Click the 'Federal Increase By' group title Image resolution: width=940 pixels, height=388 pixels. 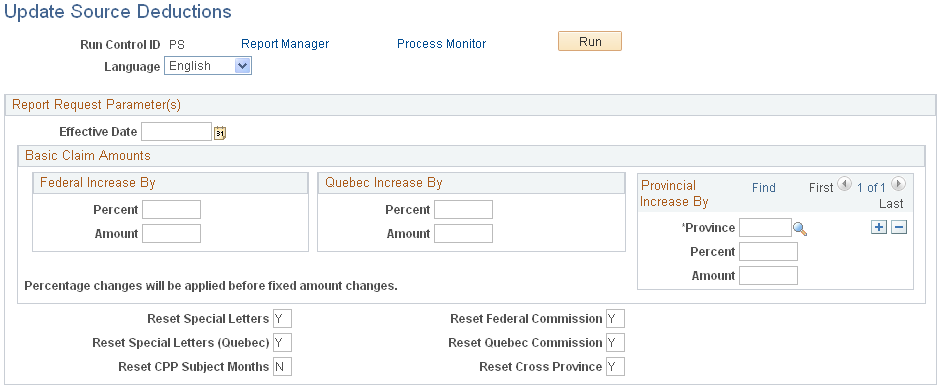98,183
